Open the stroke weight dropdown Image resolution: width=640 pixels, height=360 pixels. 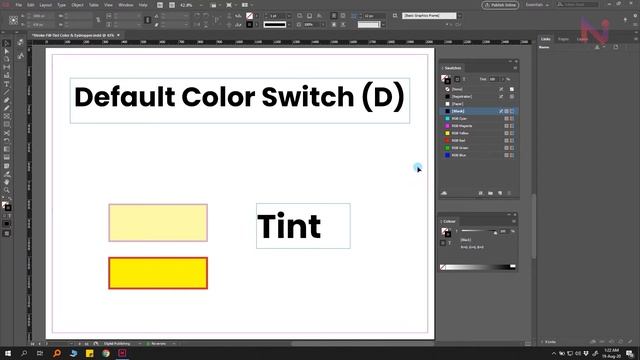coord(289,16)
